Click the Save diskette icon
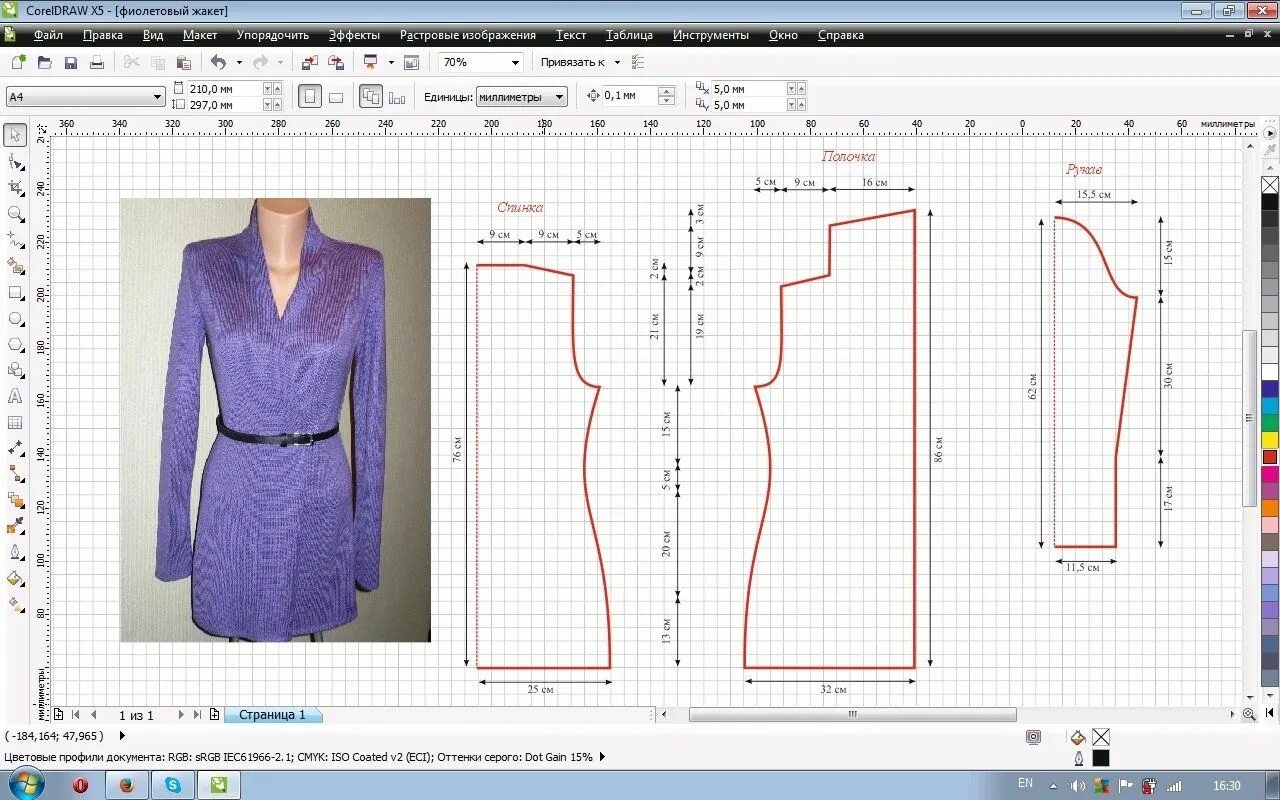 [x=70, y=62]
